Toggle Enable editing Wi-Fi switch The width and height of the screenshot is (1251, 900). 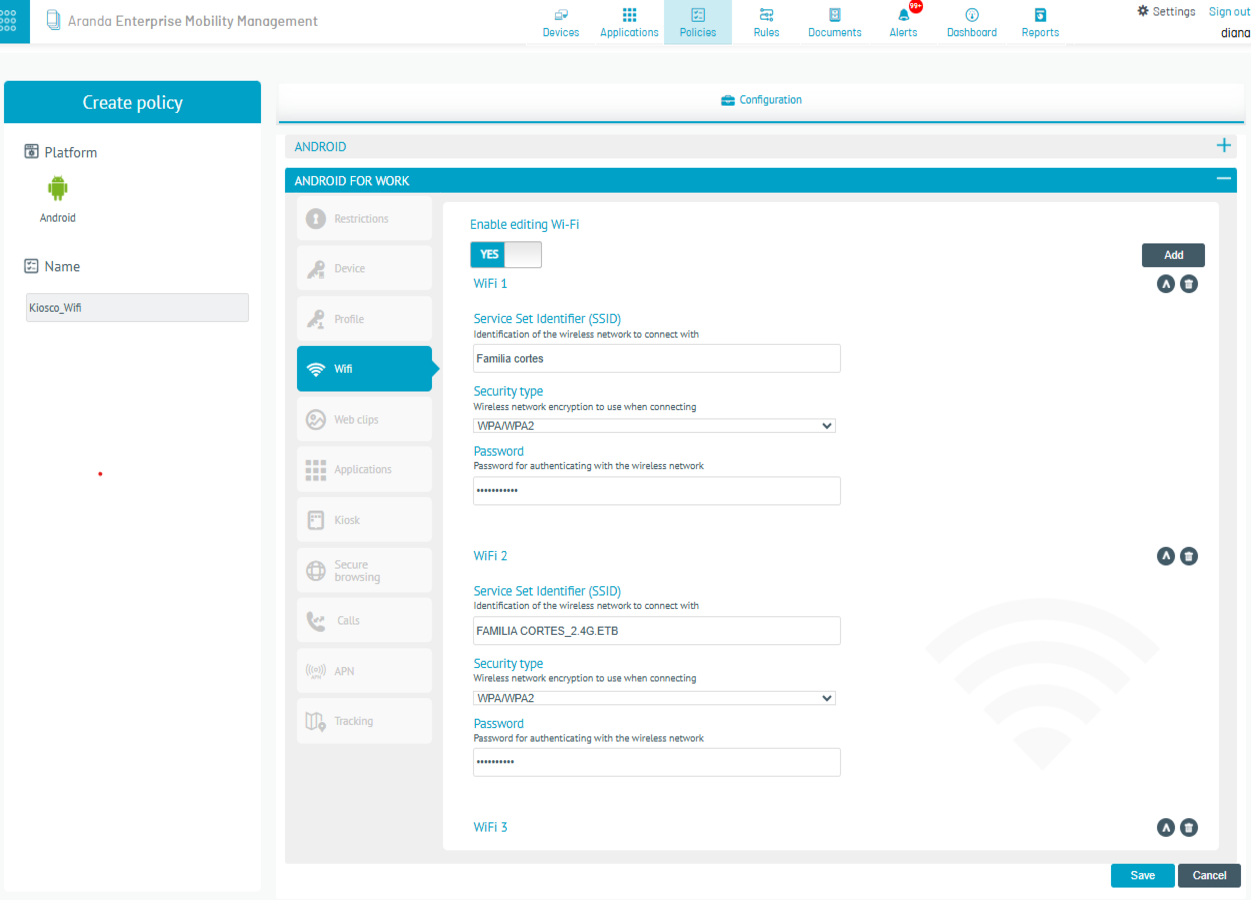pyautogui.click(x=506, y=254)
